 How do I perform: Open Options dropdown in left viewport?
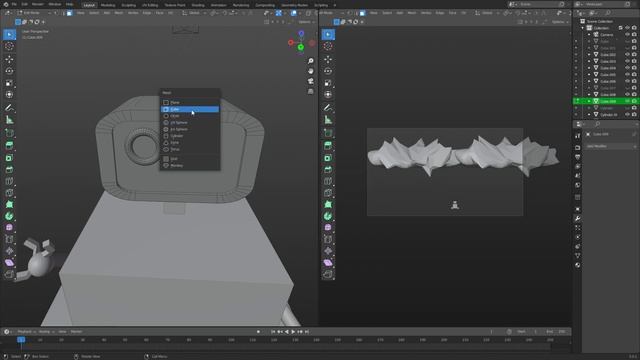point(306,22)
